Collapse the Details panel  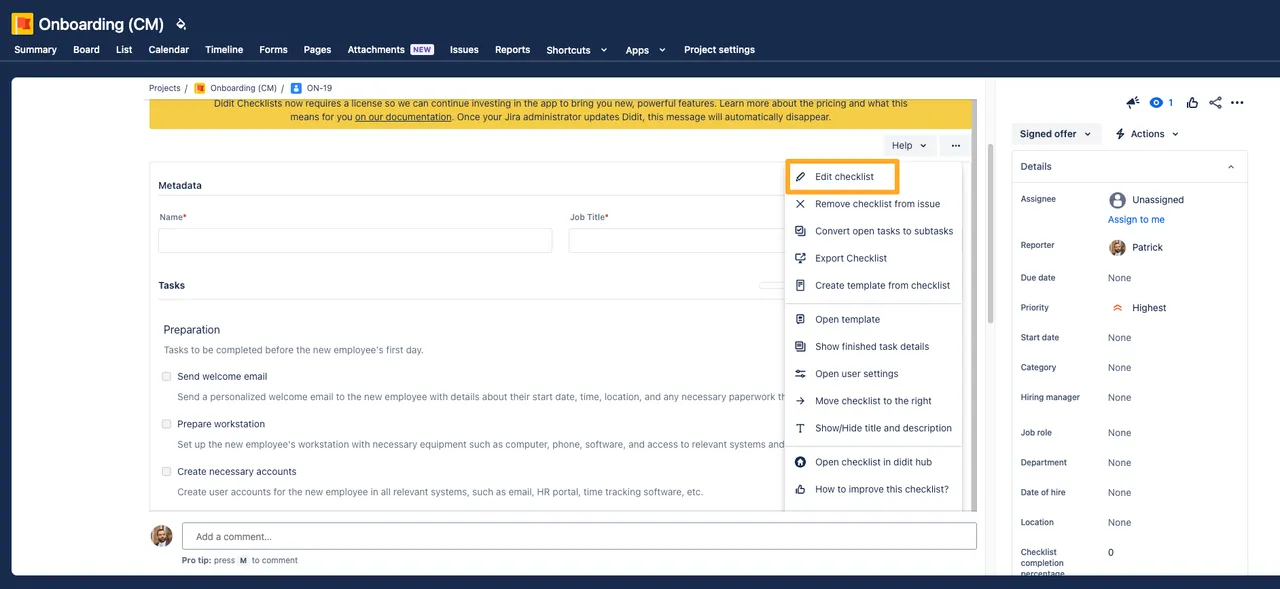[x=1230, y=167]
